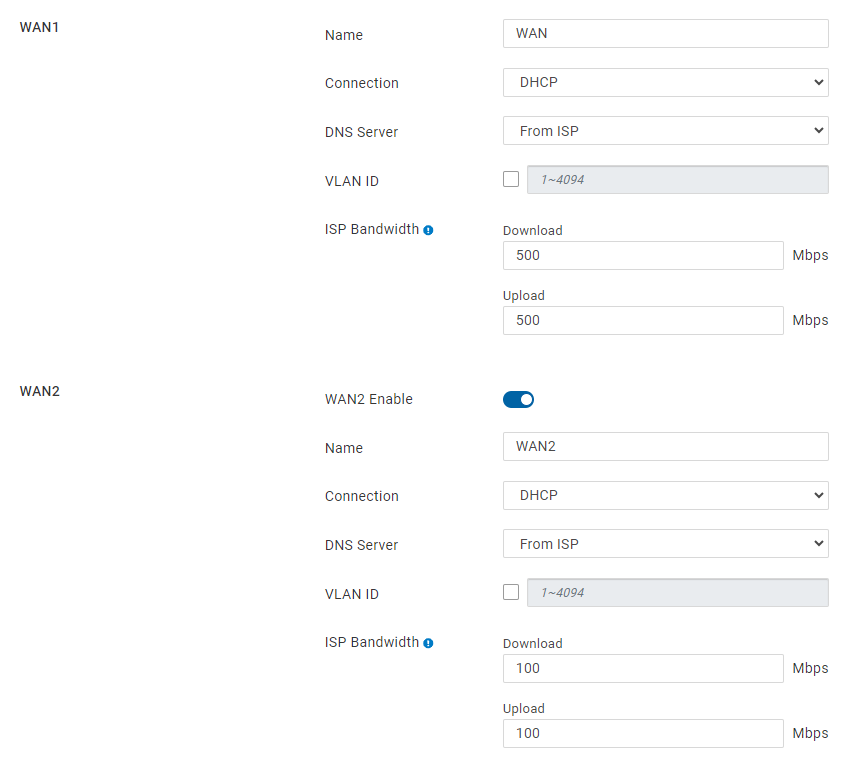
Task: Click the WAN2 section heading
Action: 40,391
